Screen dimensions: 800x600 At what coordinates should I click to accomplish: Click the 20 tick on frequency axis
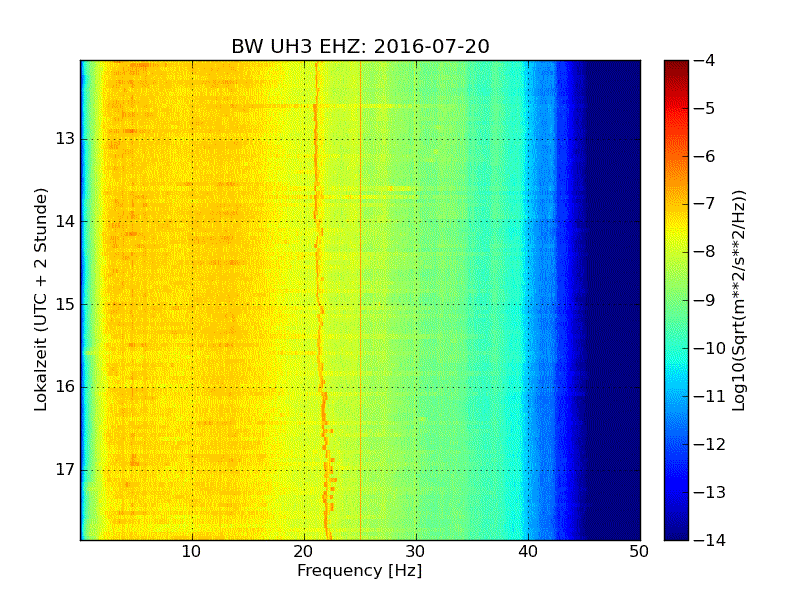[x=304, y=552]
